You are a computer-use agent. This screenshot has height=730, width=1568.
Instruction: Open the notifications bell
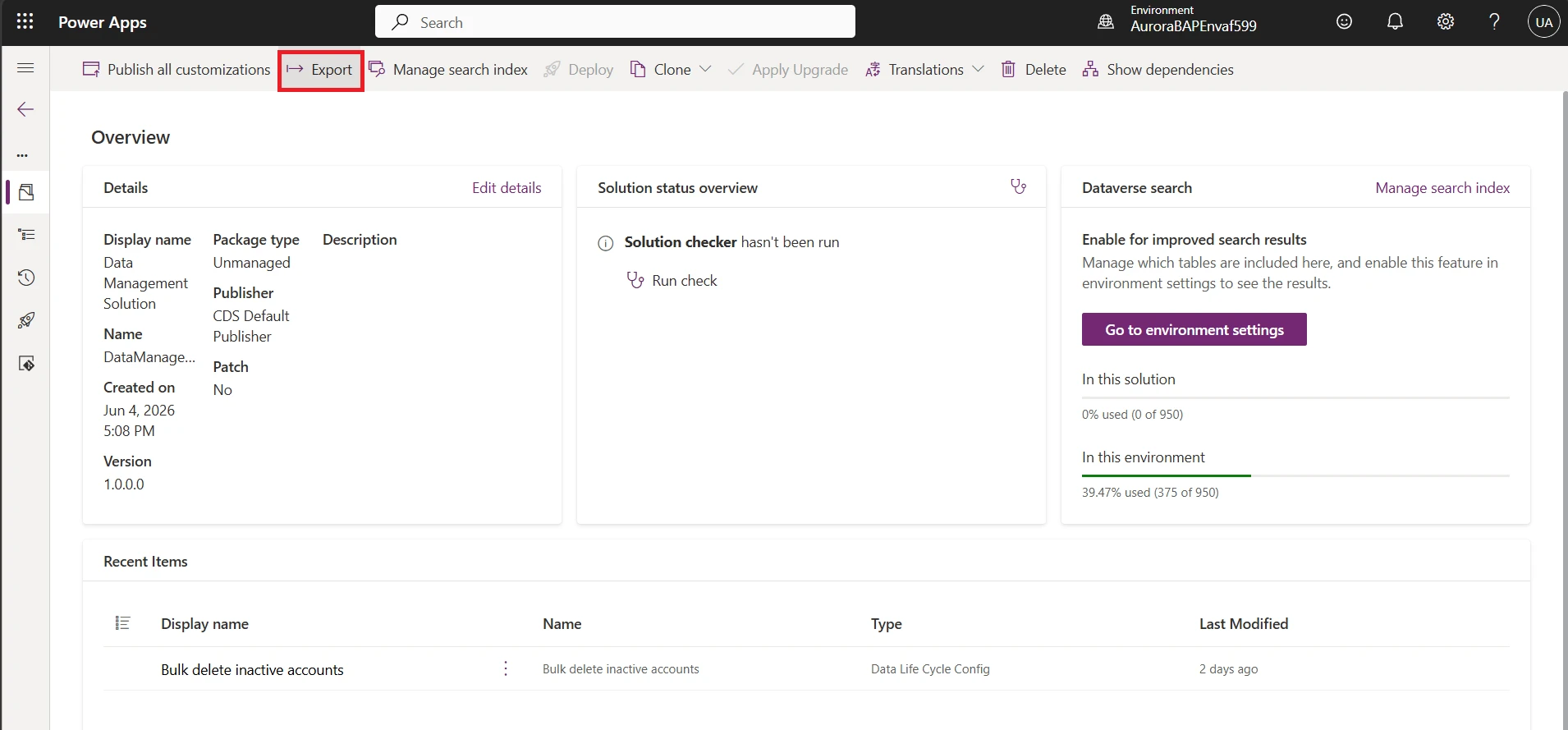click(1395, 22)
